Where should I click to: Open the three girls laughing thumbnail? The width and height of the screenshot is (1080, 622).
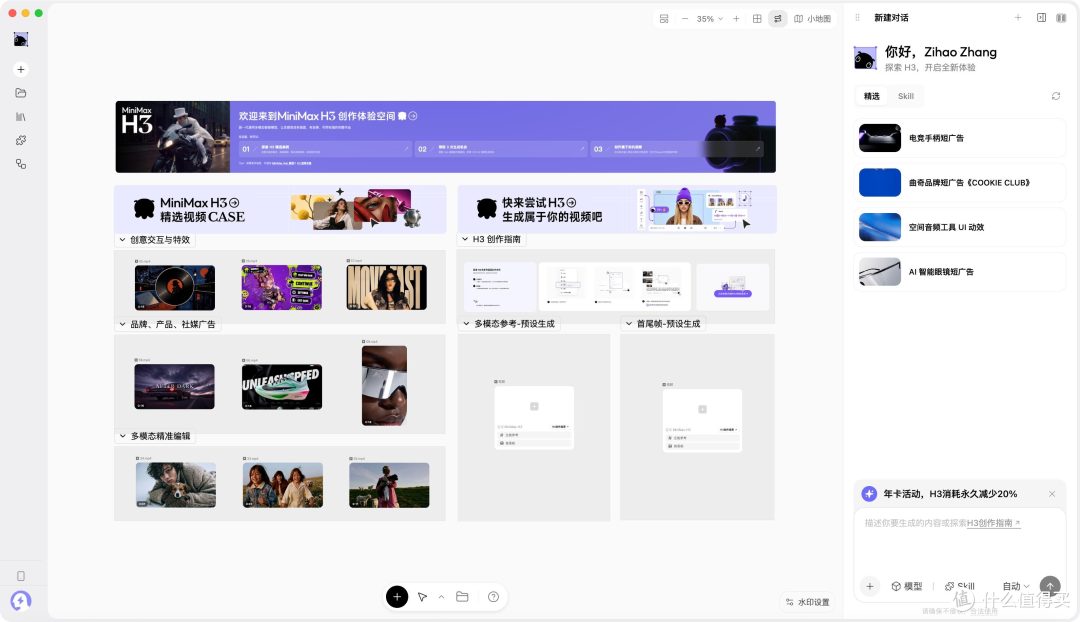click(x=282, y=485)
